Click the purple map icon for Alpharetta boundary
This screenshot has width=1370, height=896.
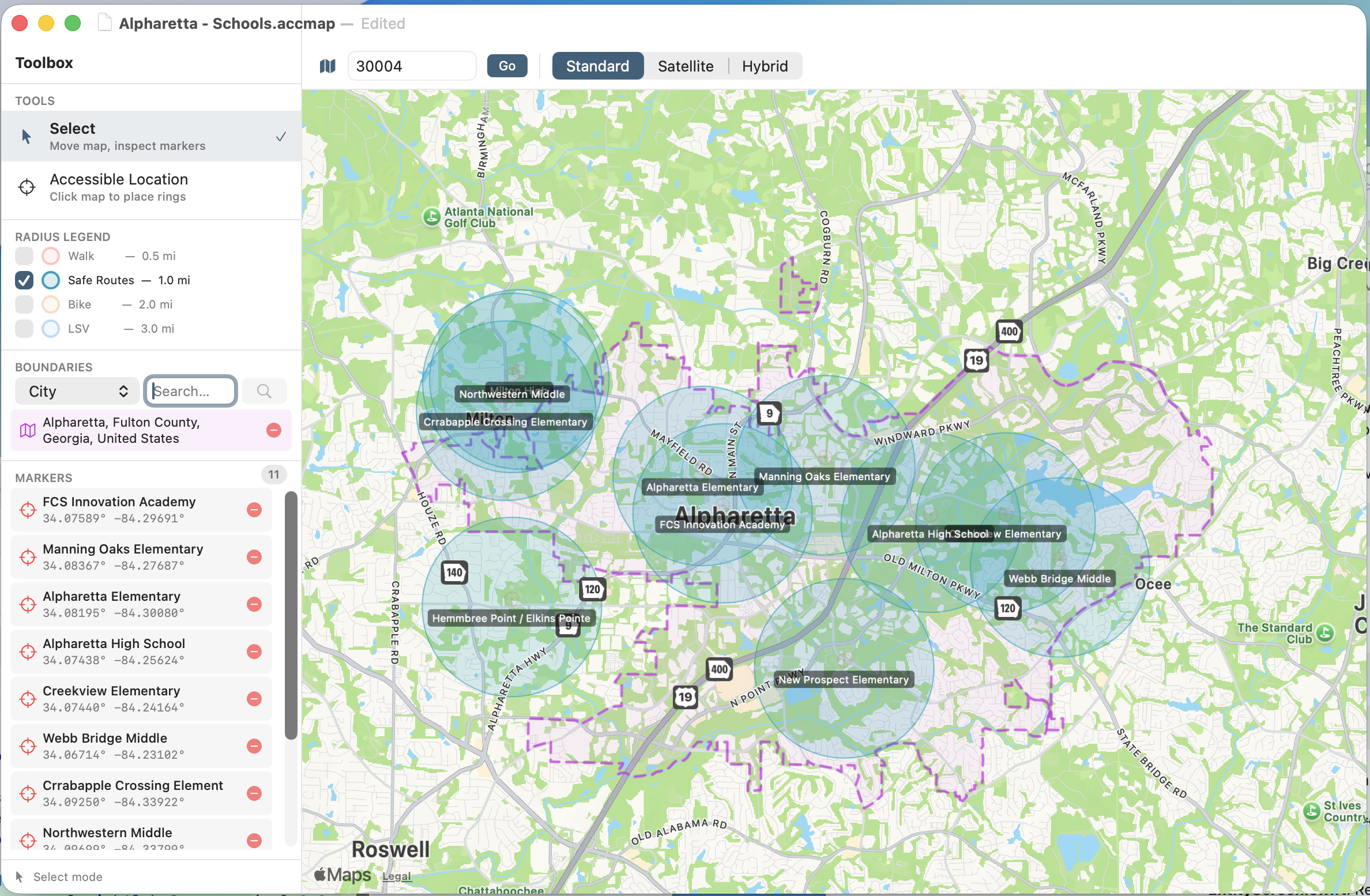pyautogui.click(x=28, y=430)
